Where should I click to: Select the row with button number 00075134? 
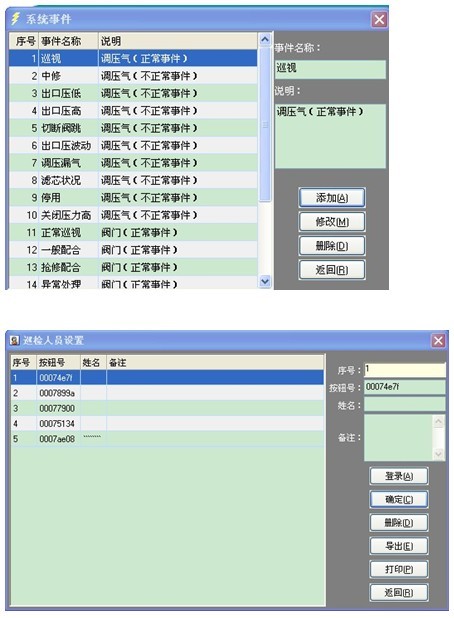(x=167, y=423)
